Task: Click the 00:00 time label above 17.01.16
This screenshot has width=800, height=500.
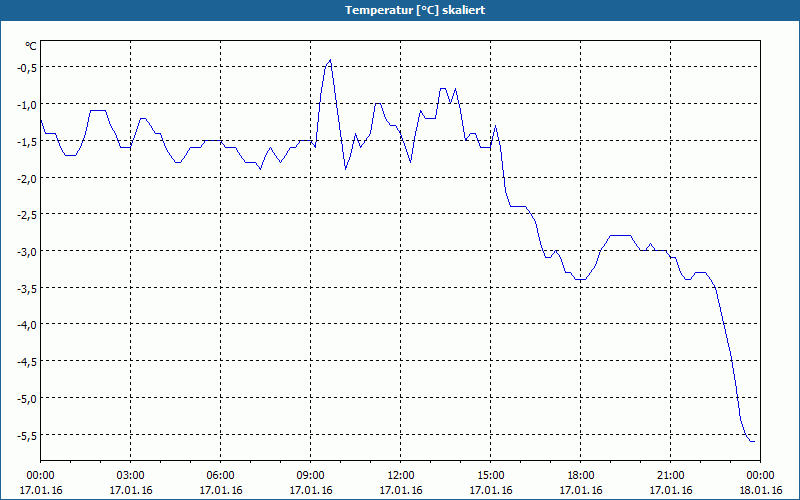Action: [x=40, y=476]
